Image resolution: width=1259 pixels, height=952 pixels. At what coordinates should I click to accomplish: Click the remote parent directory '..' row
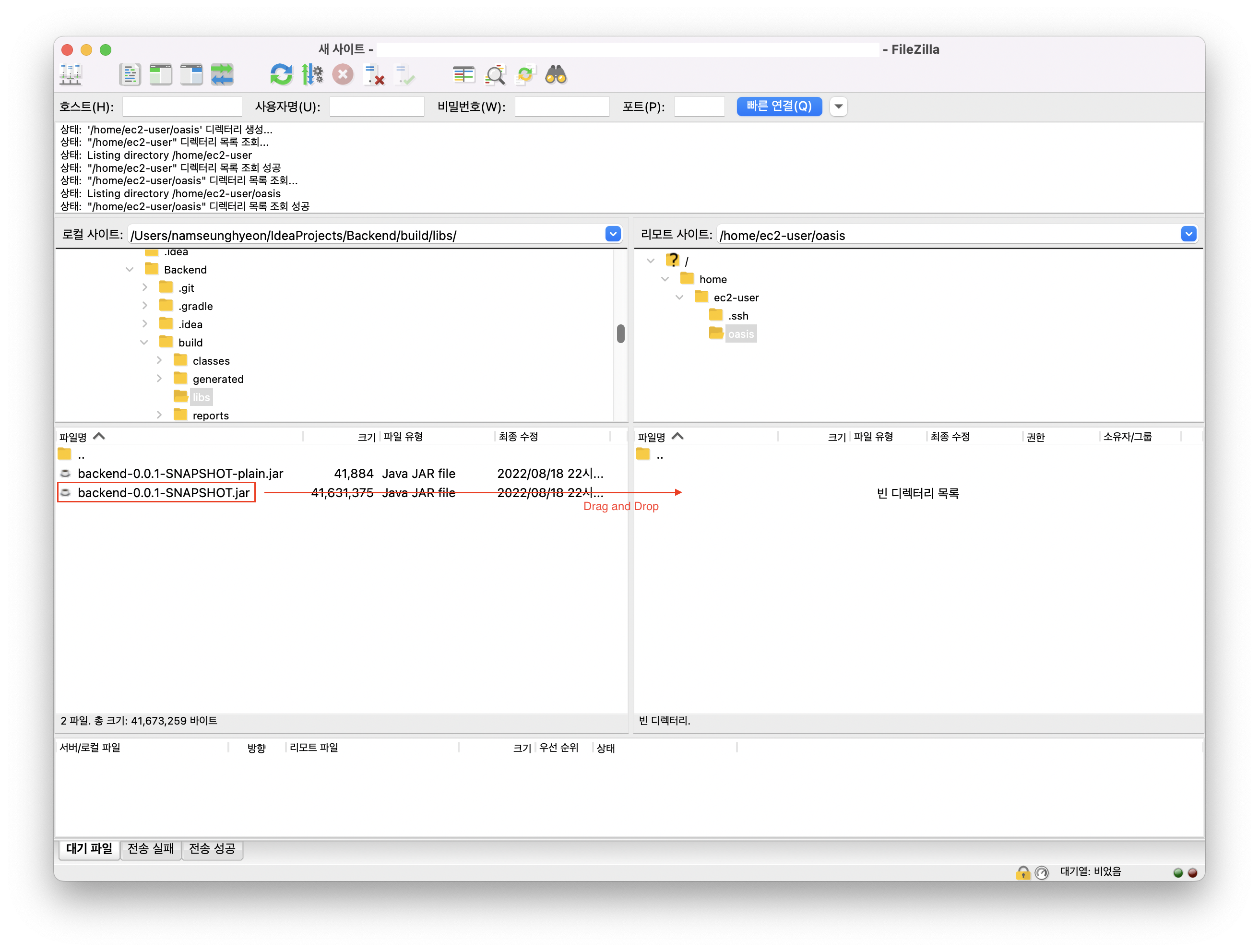click(918, 455)
